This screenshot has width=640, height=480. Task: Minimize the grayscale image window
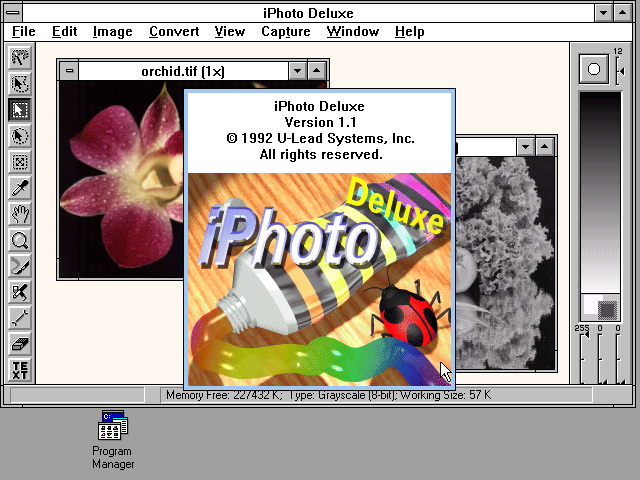(526, 147)
